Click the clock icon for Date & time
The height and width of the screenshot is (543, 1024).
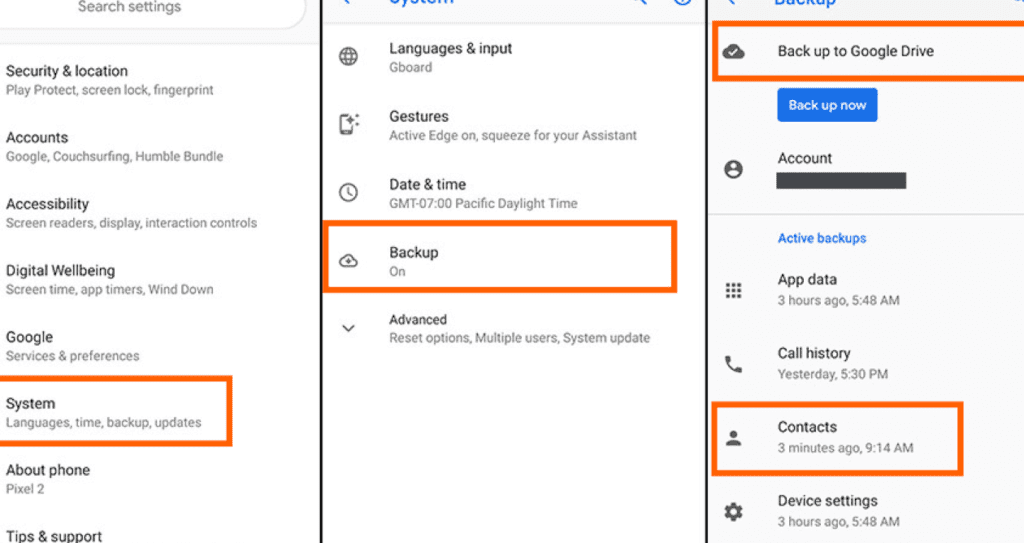tap(348, 193)
